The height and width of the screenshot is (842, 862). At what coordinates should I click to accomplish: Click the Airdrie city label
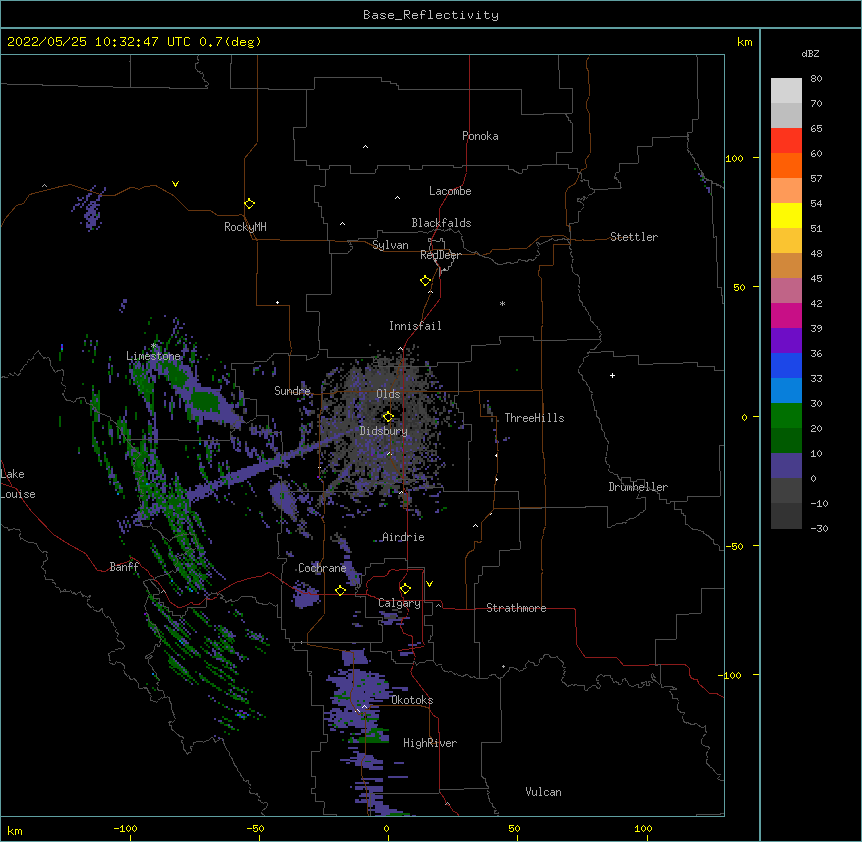coord(403,537)
